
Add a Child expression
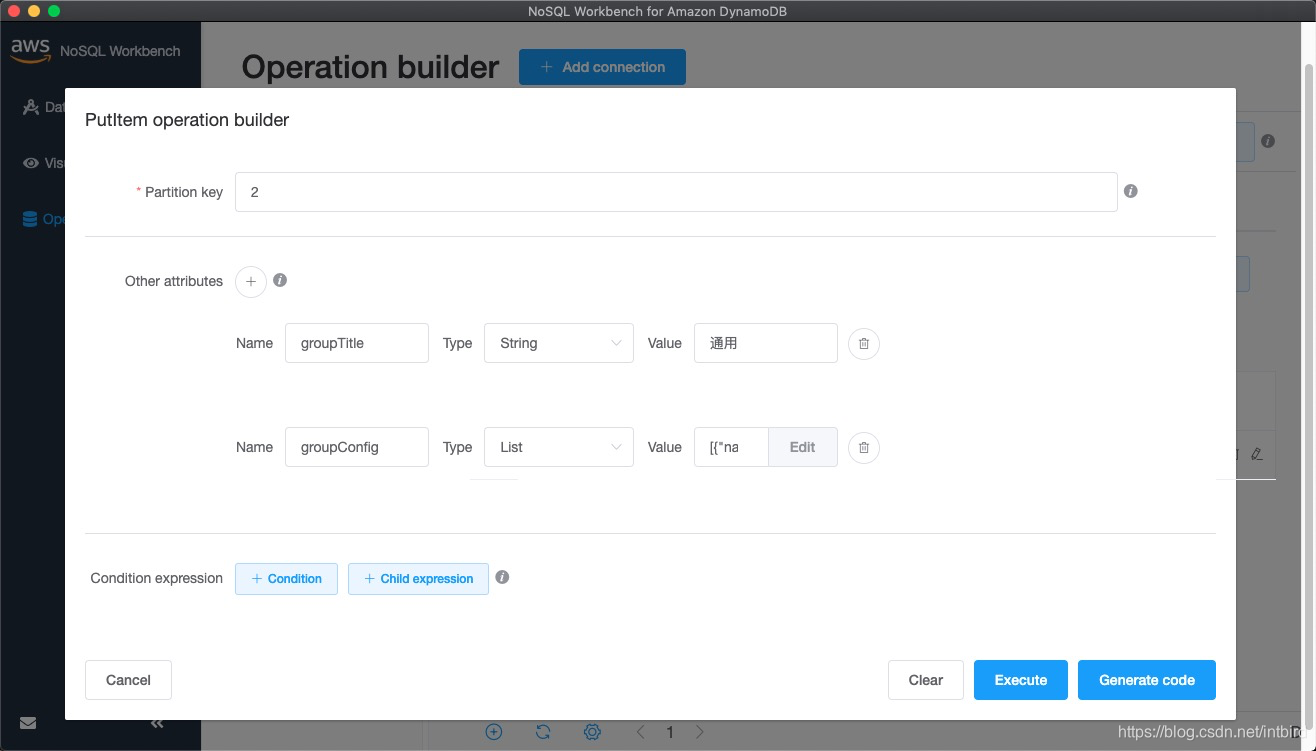click(x=418, y=579)
